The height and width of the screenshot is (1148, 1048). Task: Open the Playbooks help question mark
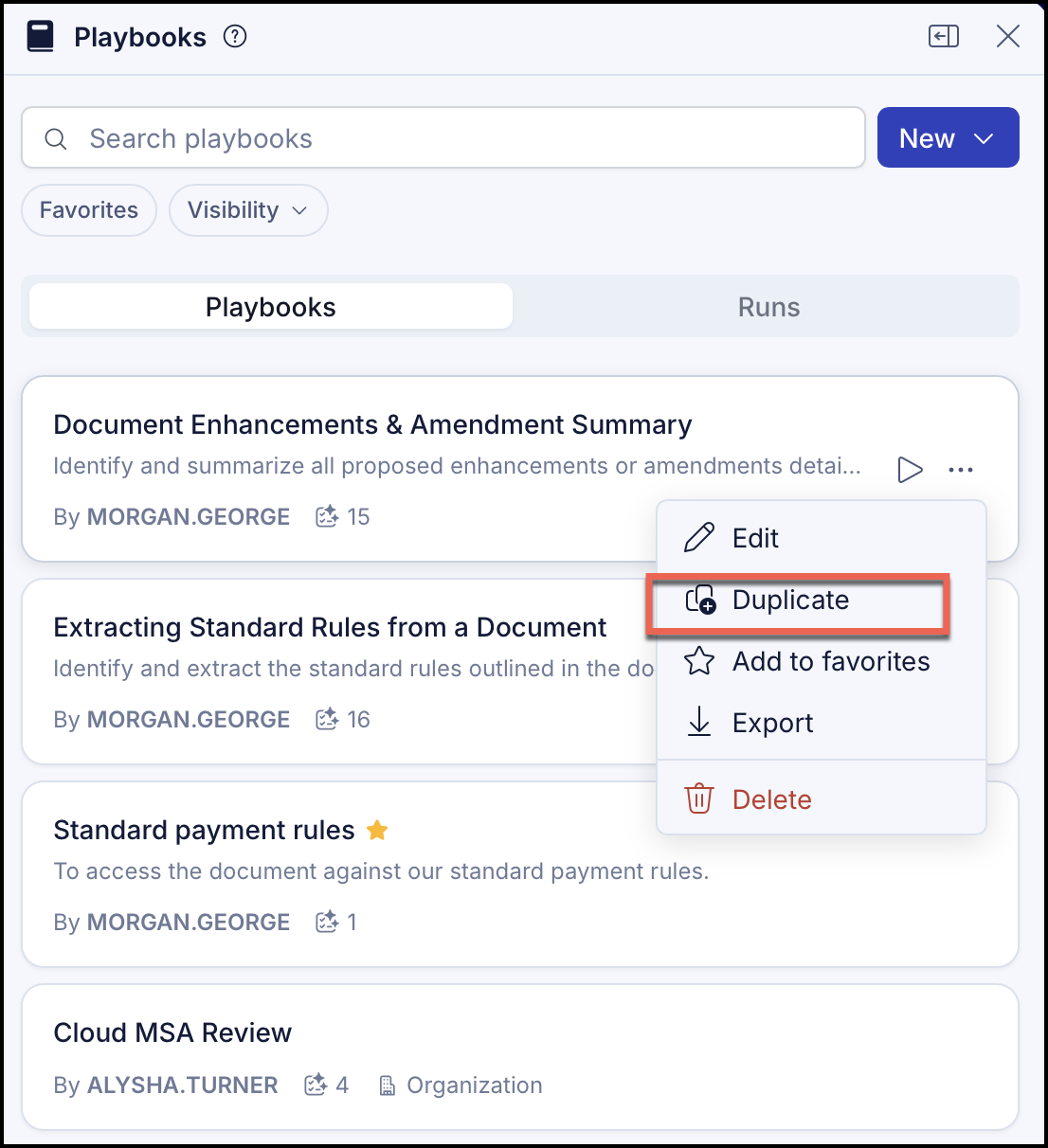(x=235, y=37)
